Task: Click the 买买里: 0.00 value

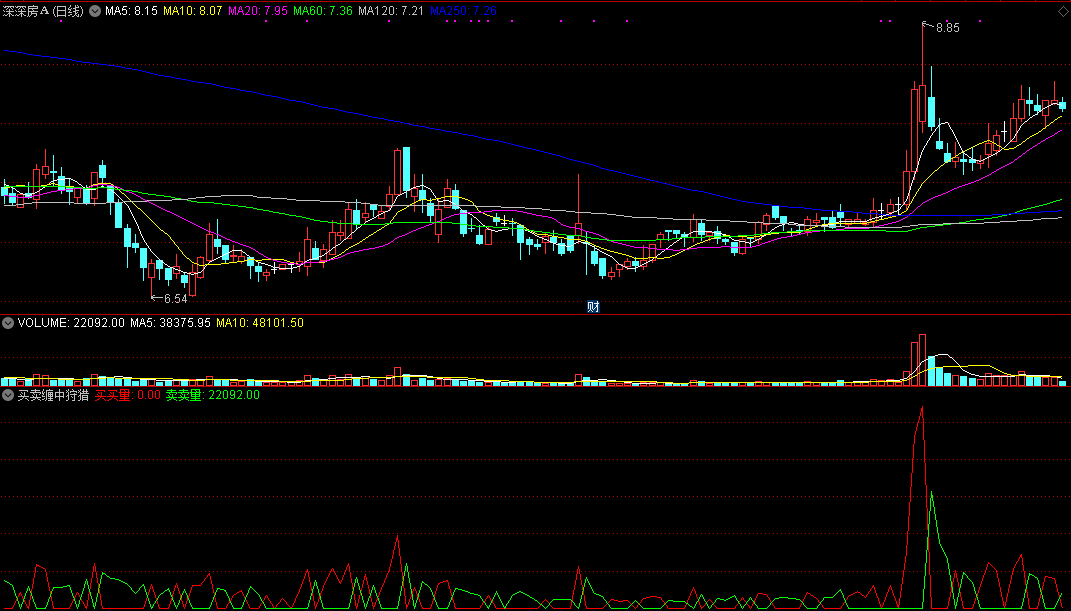Action: [128, 395]
